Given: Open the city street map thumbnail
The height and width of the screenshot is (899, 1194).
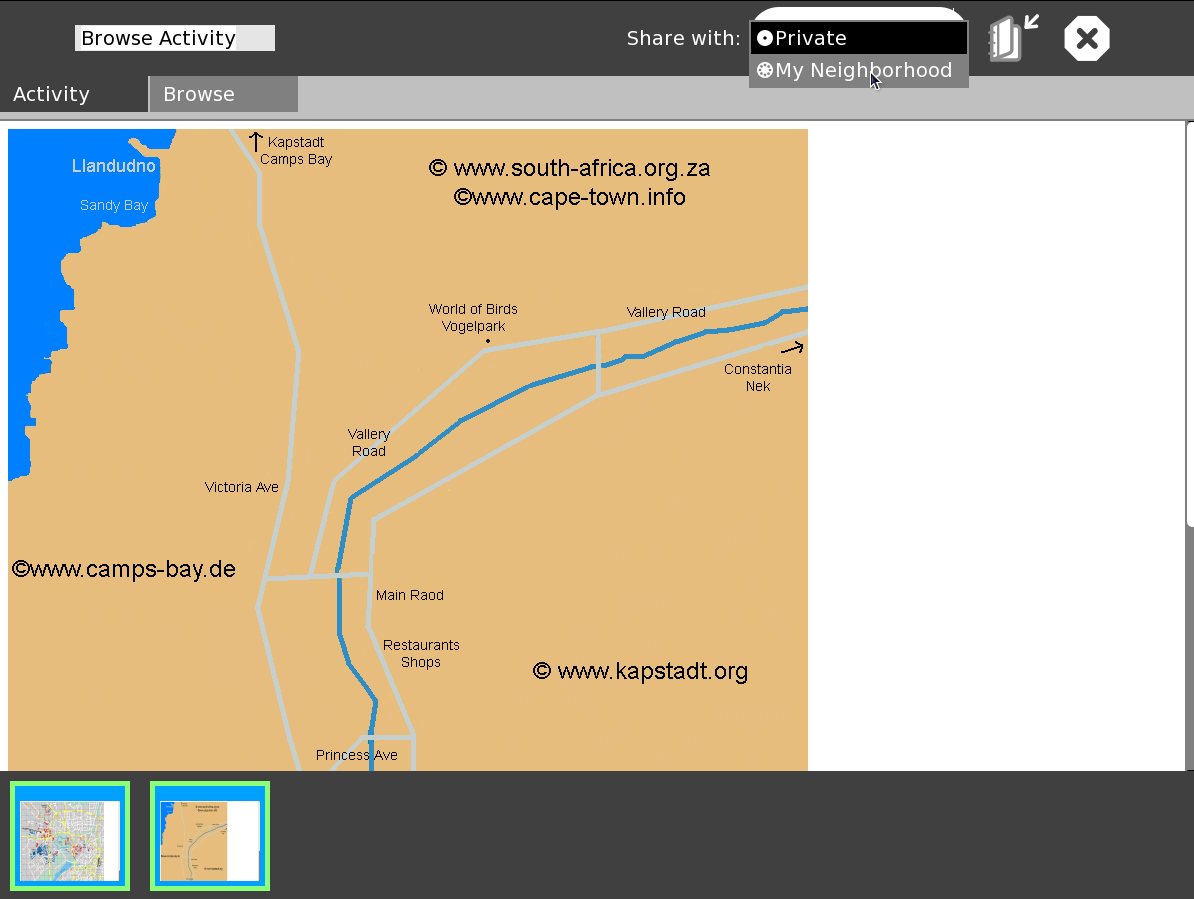Looking at the screenshot, I should (x=70, y=836).
